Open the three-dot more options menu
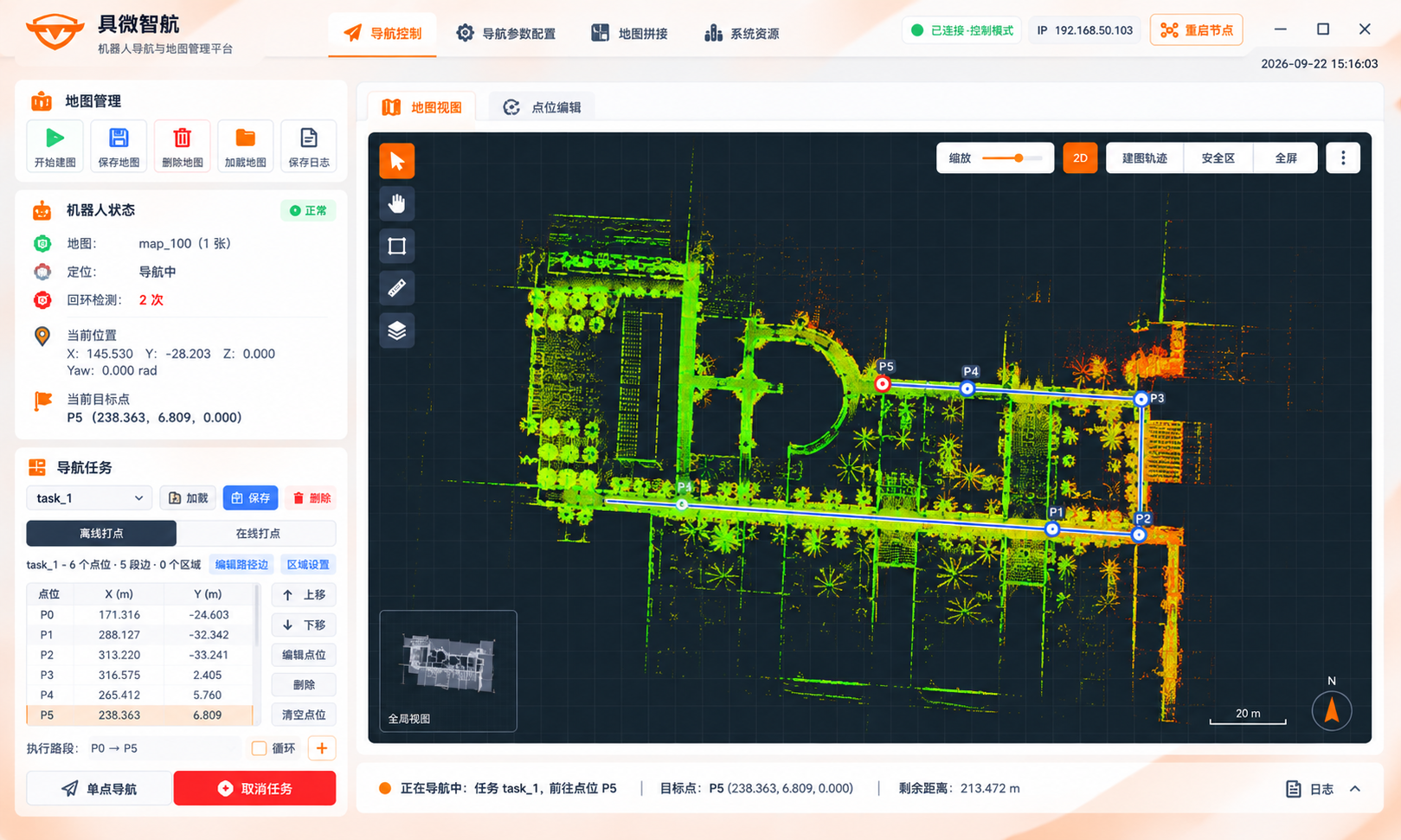Image resolution: width=1401 pixels, height=840 pixels. [x=1343, y=157]
